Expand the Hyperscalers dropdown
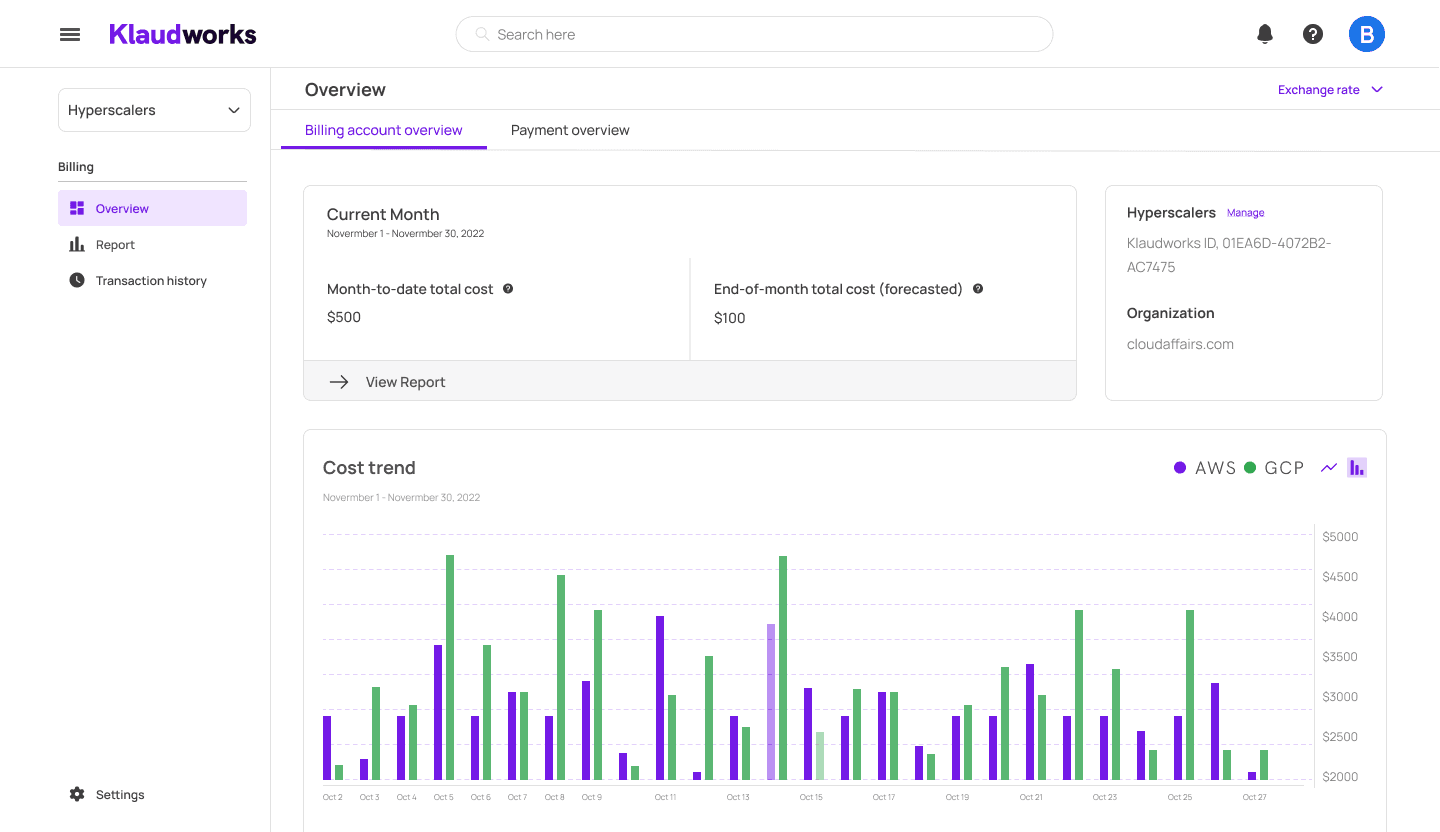This screenshot has height=832, width=1440. [154, 110]
